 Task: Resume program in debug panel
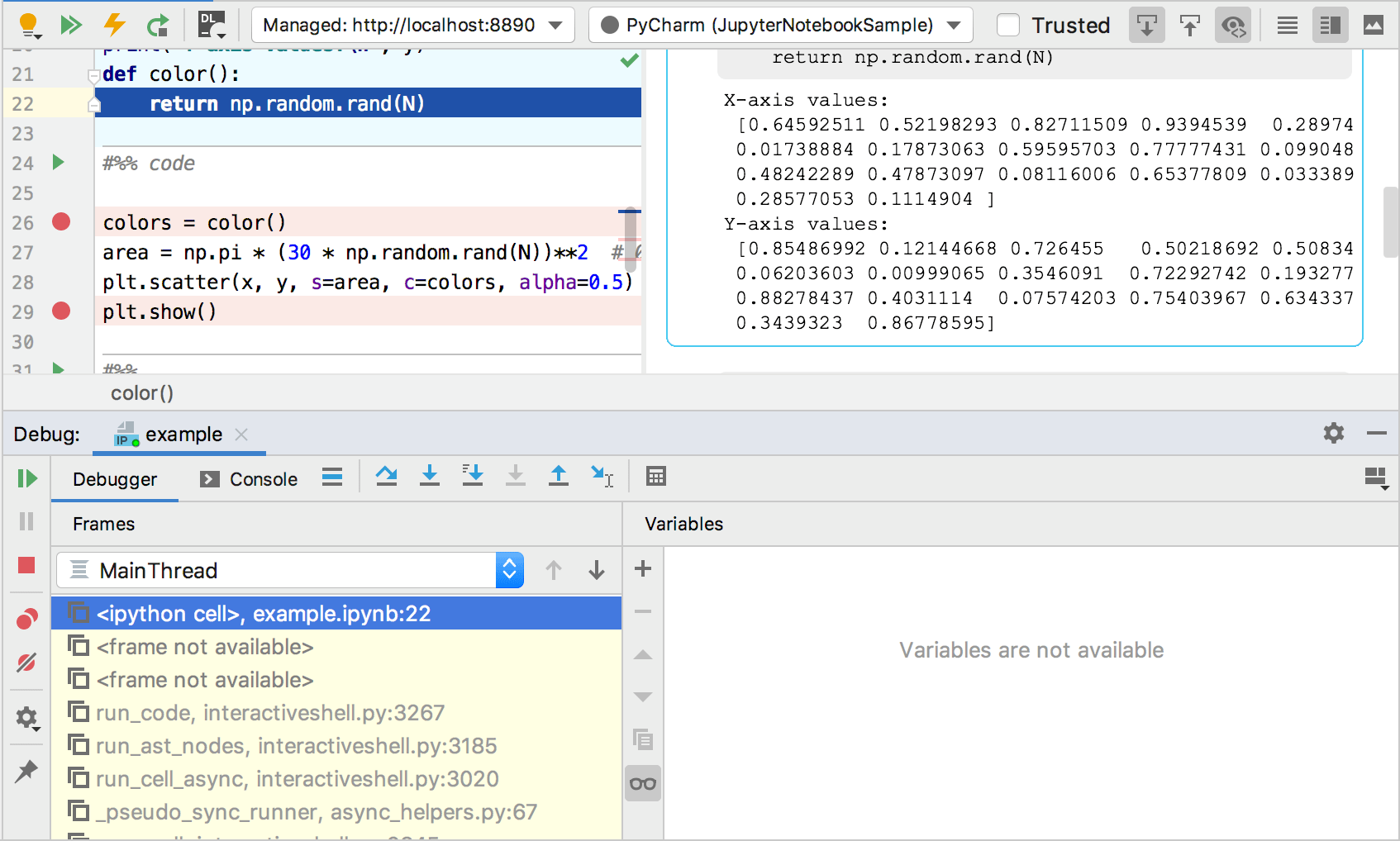click(26, 478)
